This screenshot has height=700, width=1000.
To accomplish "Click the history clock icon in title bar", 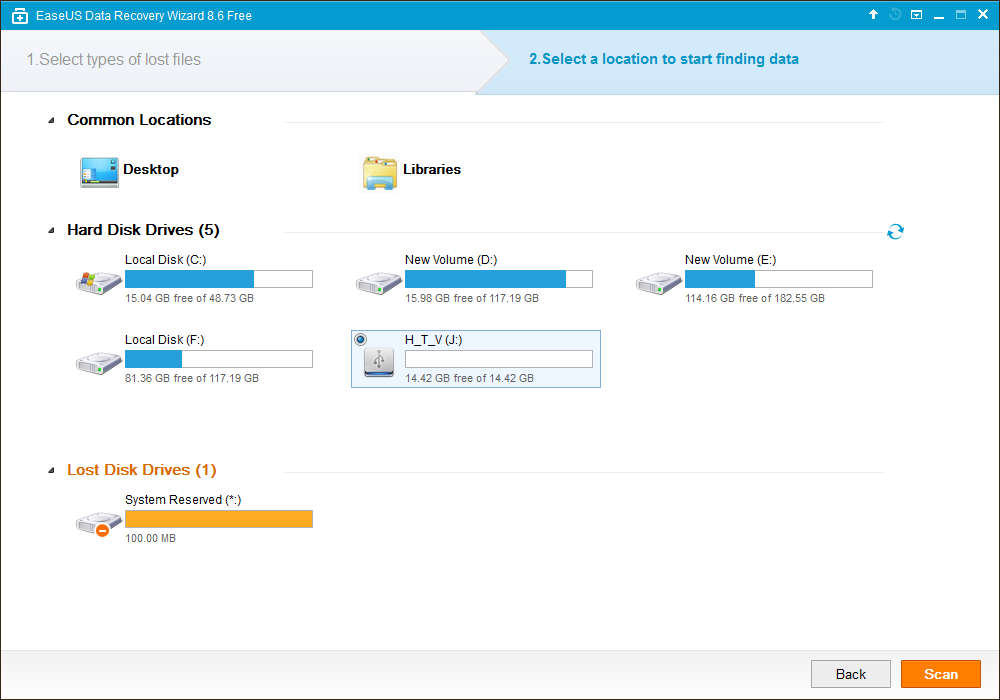I will 895,14.
